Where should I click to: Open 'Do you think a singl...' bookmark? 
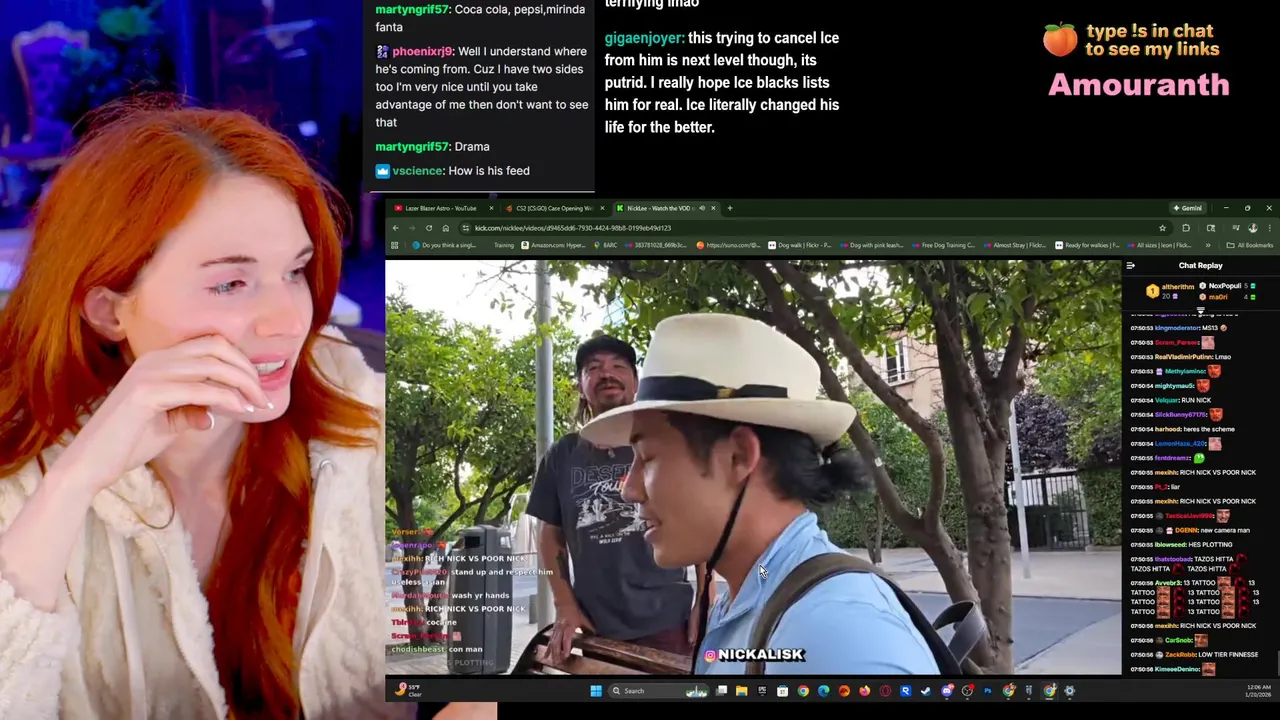pyautogui.click(x=444, y=245)
